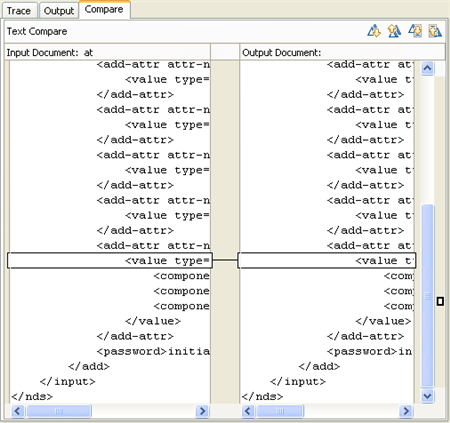Screen dimensions: 450x423
Task: Click '</nds>' line in output document
Action: click(x=262, y=396)
